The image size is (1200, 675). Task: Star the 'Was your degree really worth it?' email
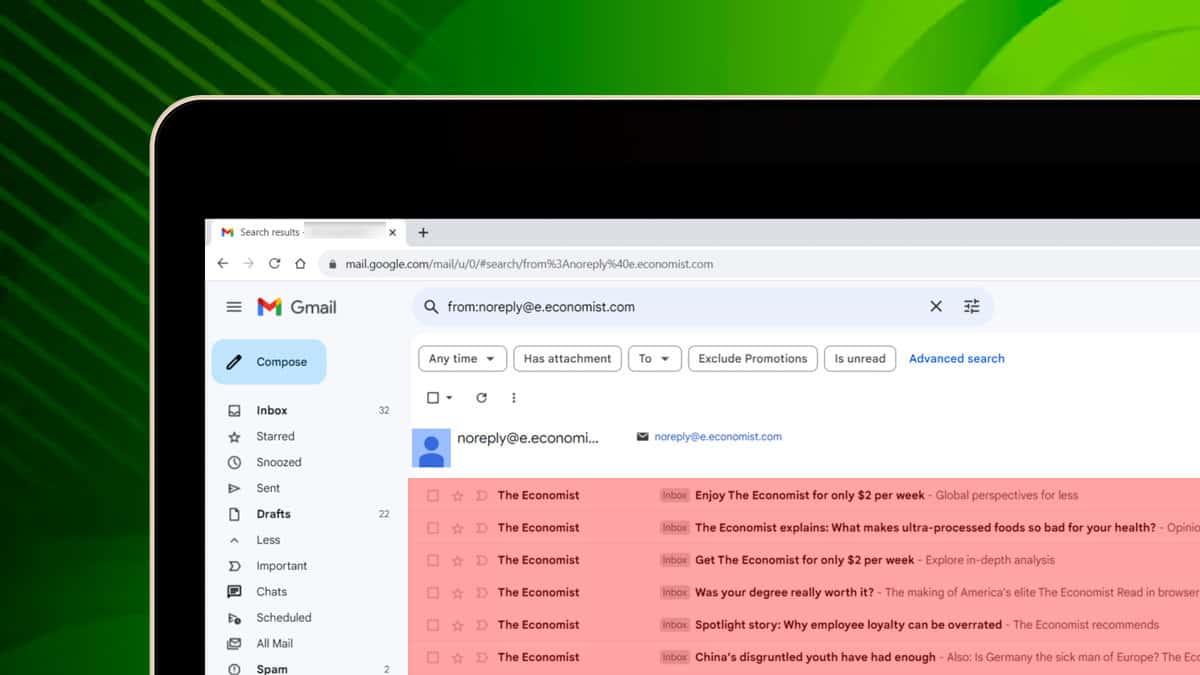click(458, 593)
